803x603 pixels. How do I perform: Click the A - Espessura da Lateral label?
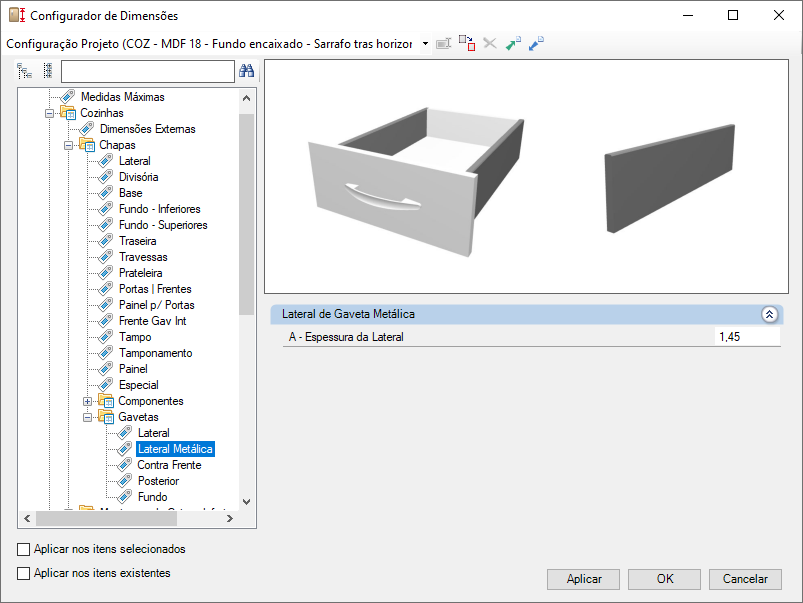click(346, 337)
